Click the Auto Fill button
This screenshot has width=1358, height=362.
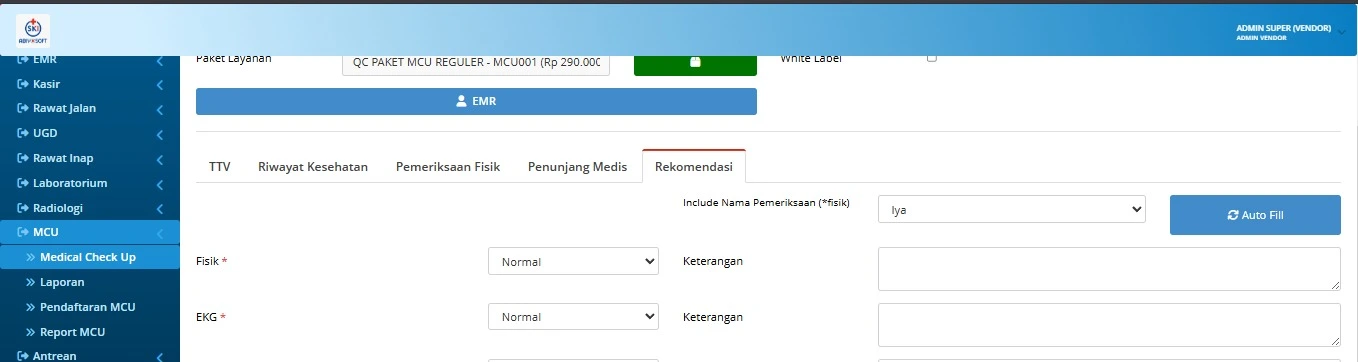tap(1255, 215)
